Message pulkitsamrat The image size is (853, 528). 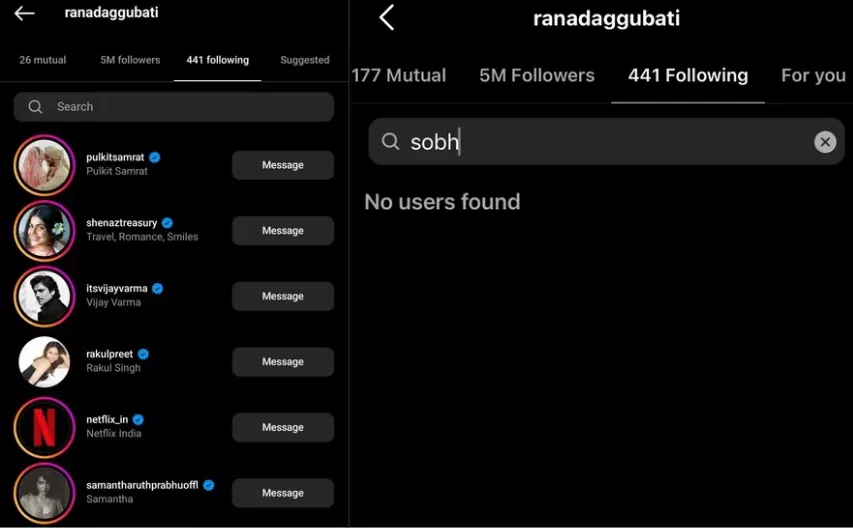pyautogui.click(x=283, y=165)
